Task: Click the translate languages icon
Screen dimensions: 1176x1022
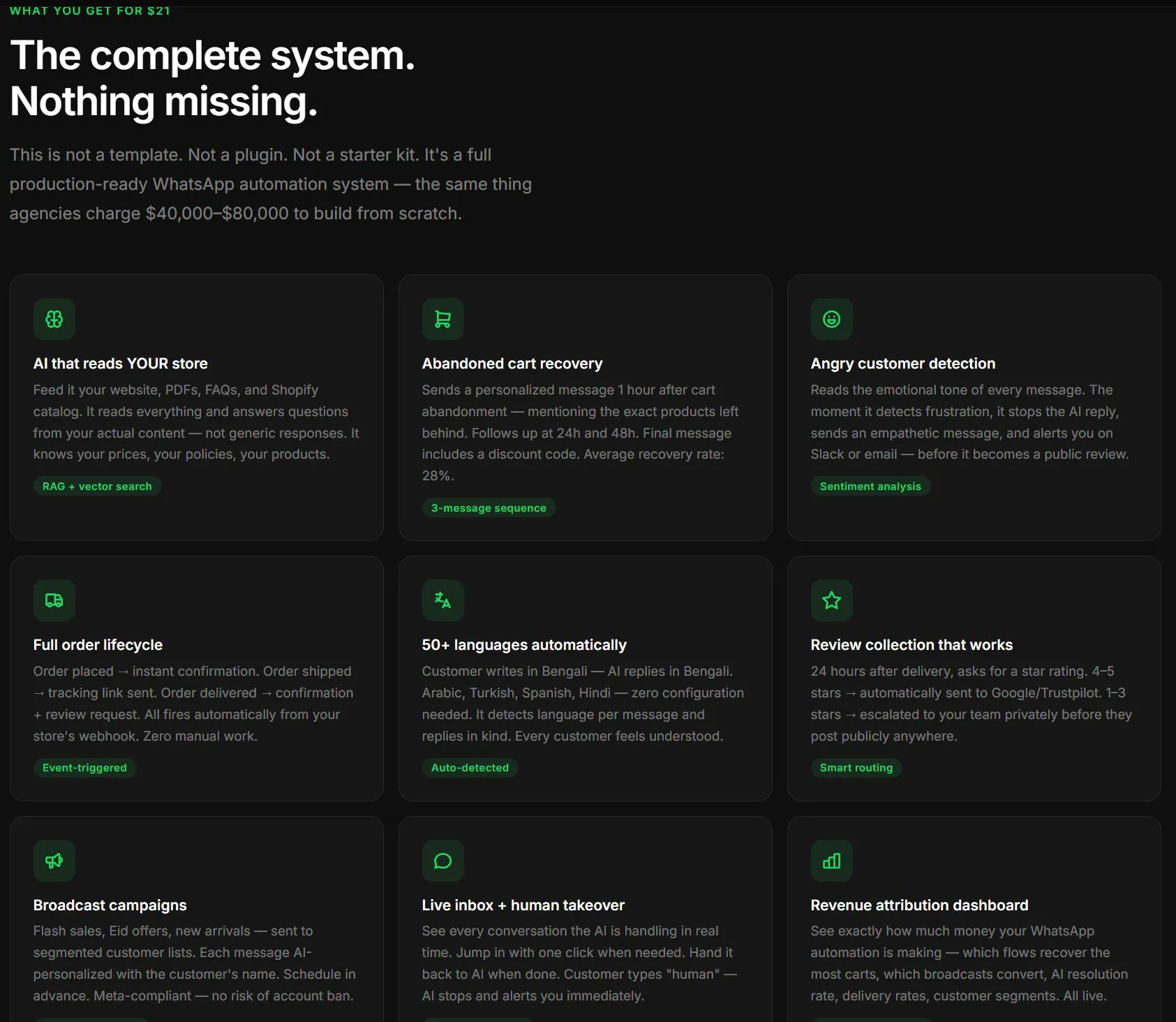Action: tap(442, 600)
